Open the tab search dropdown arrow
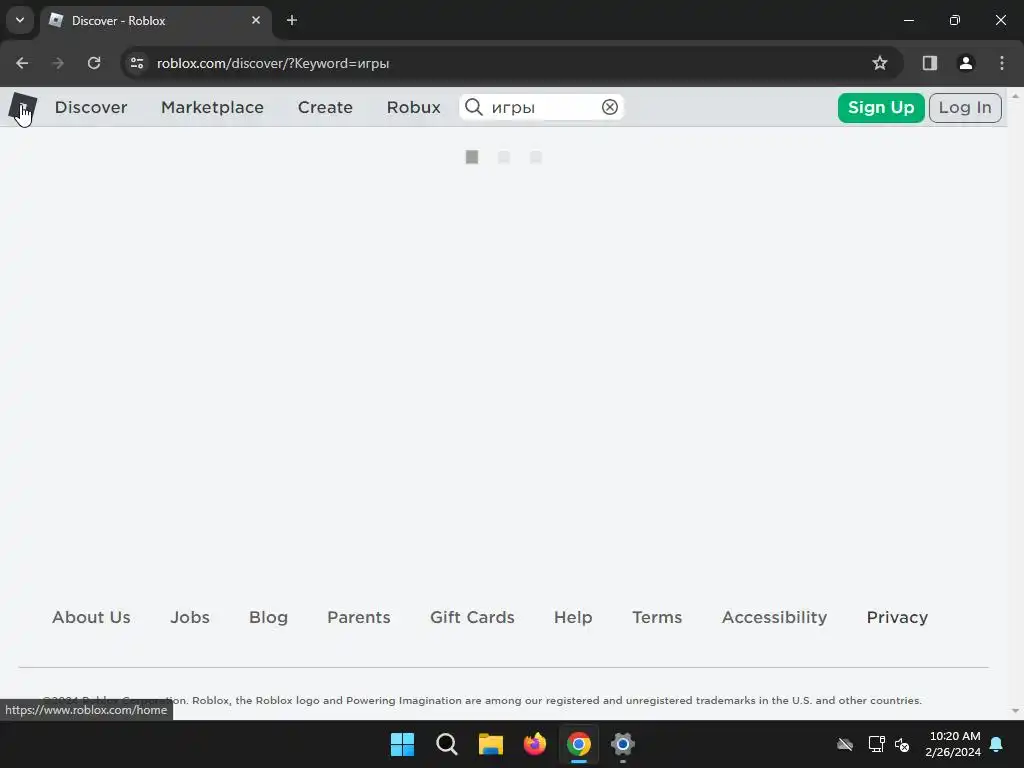 [x=20, y=20]
